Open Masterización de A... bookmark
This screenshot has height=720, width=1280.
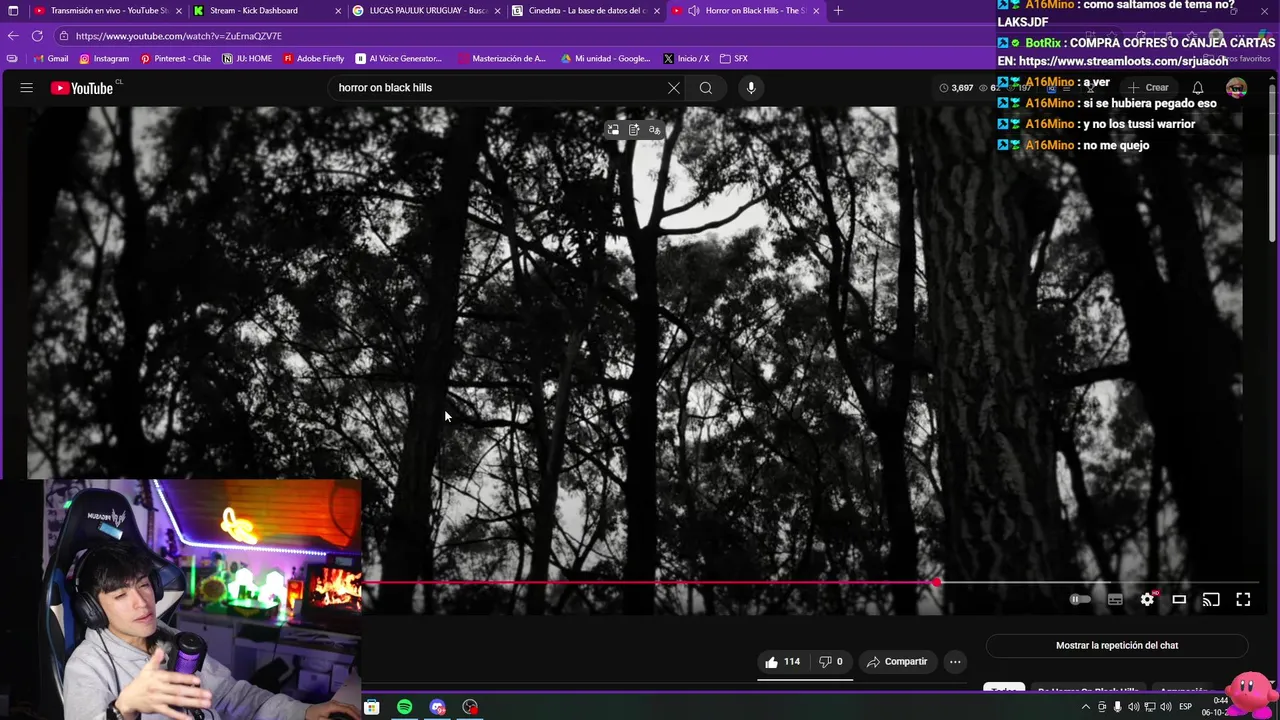pyautogui.click(x=503, y=59)
